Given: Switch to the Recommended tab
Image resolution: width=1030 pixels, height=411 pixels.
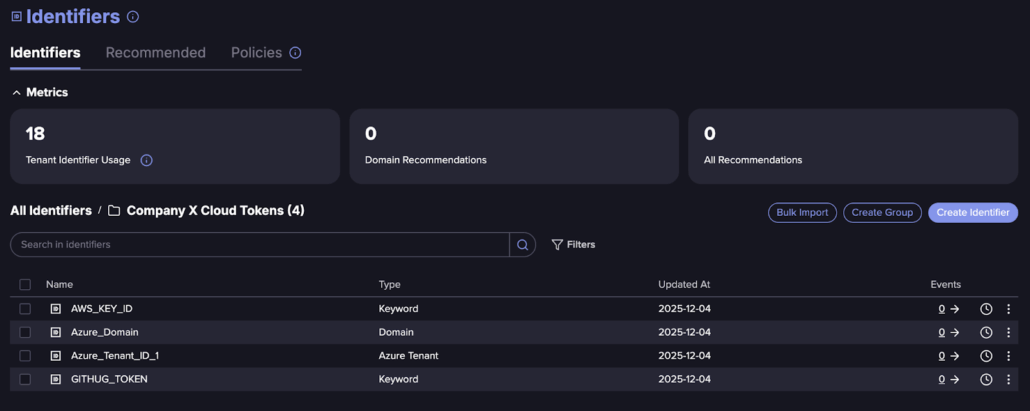Looking at the screenshot, I should (x=155, y=53).
